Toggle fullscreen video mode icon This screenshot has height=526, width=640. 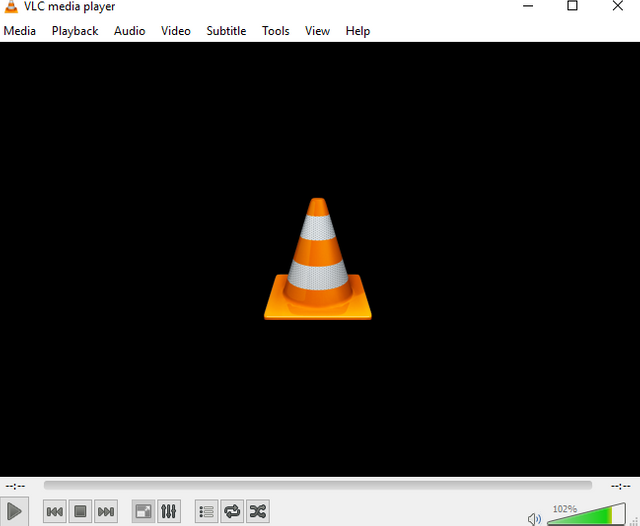pos(143,511)
